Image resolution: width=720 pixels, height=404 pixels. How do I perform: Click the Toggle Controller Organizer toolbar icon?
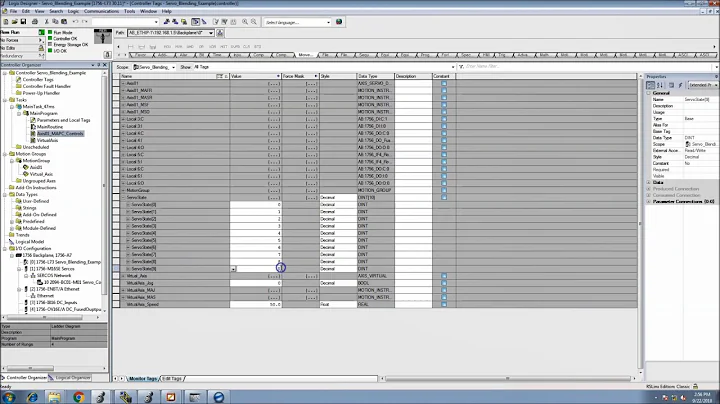pyautogui.click(x=196, y=22)
